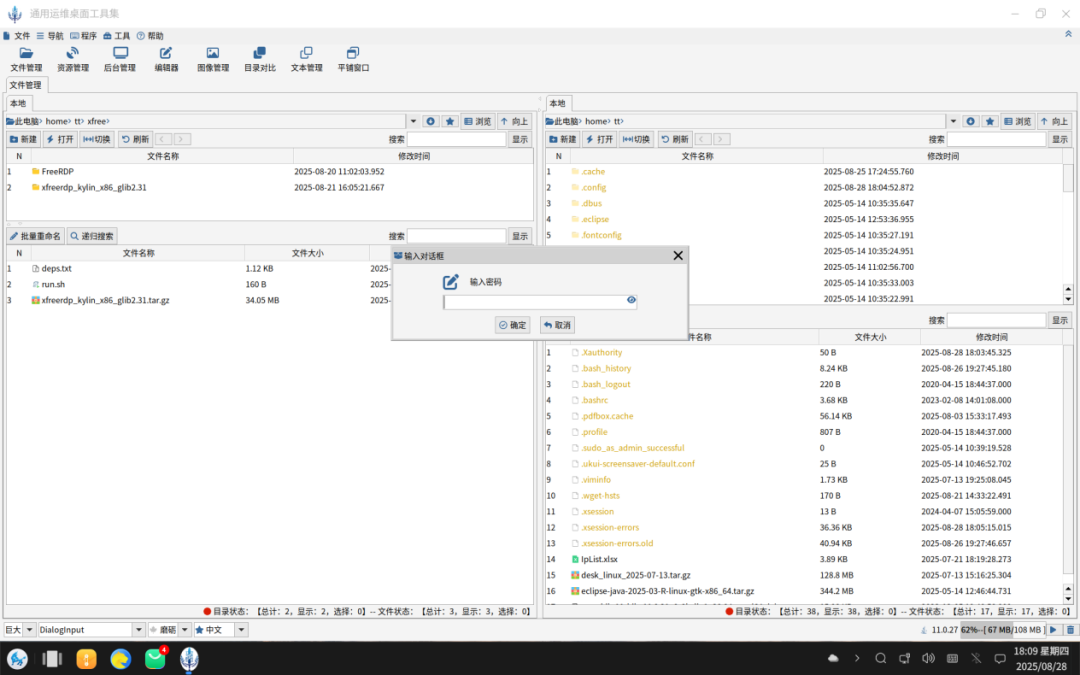The width and height of the screenshot is (1080, 675).
Task: Open the 文件 menu
Action: pos(17,36)
